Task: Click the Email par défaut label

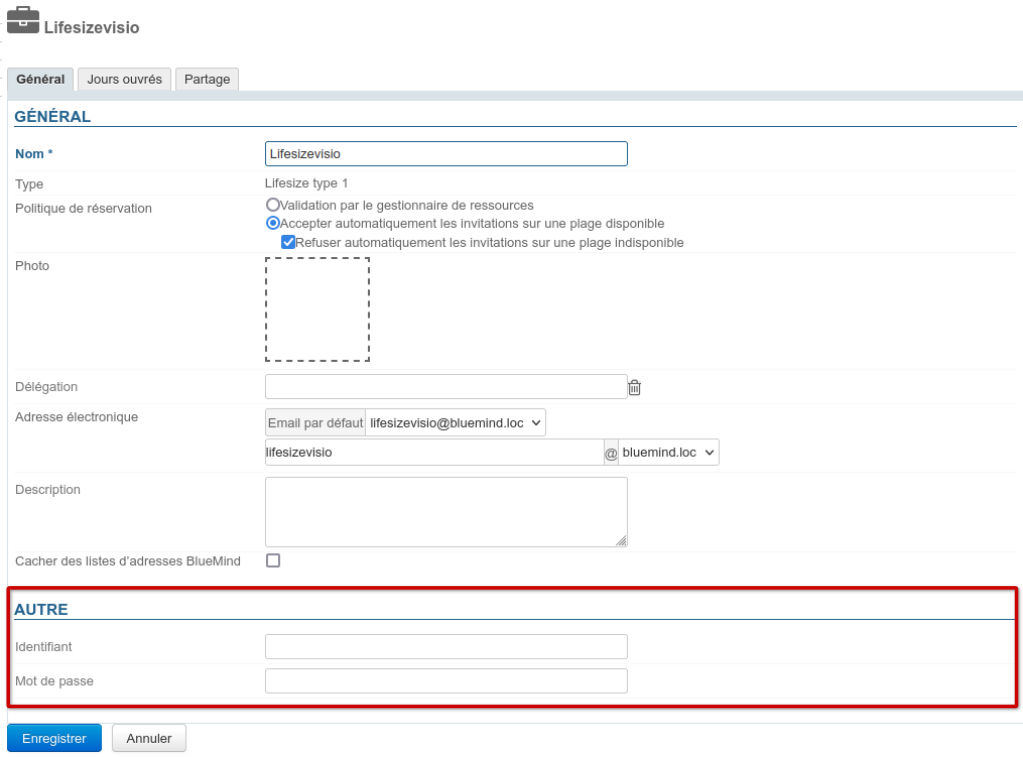Action: point(315,423)
